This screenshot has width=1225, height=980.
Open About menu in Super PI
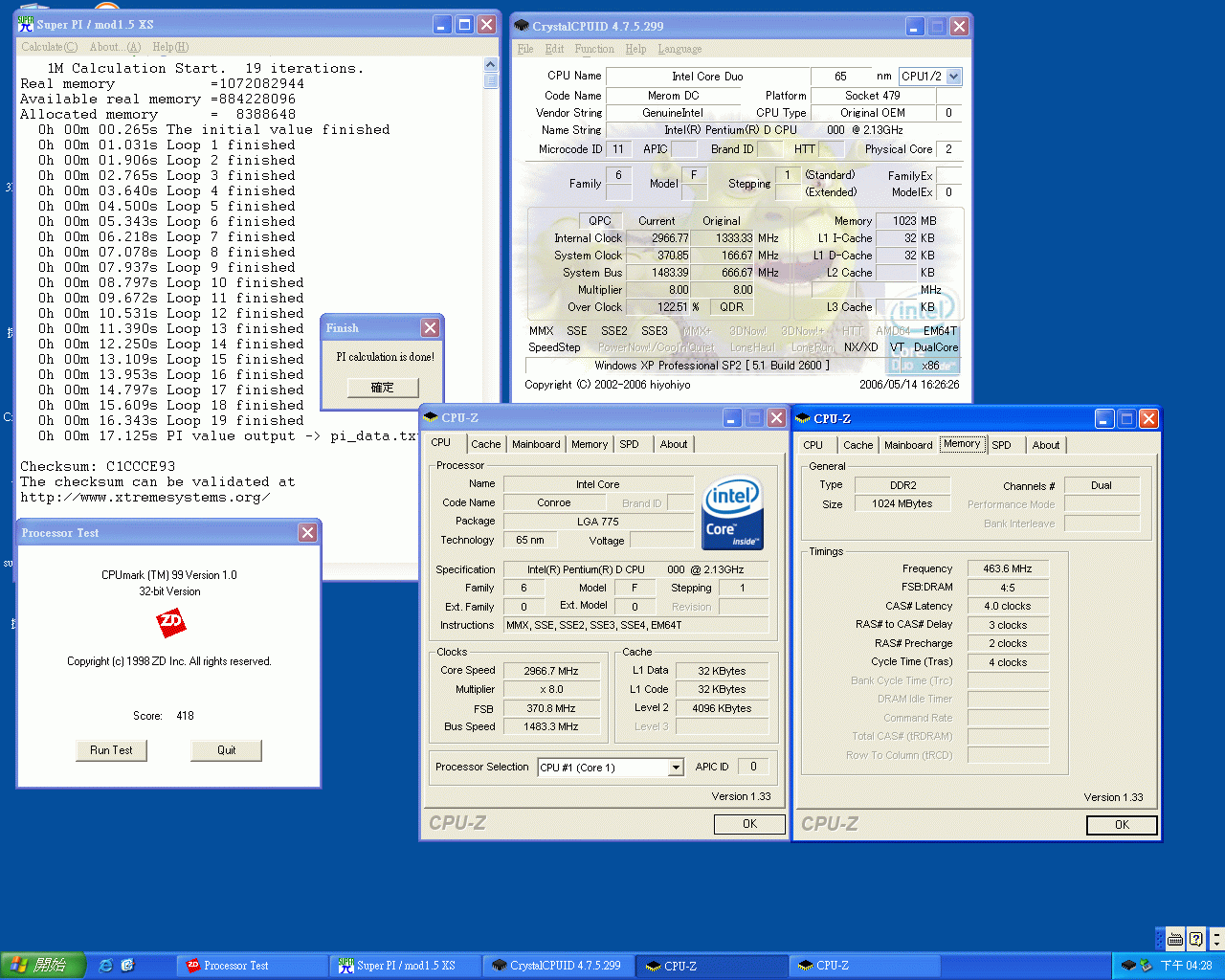pyautogui.click(x=115, y=47)
